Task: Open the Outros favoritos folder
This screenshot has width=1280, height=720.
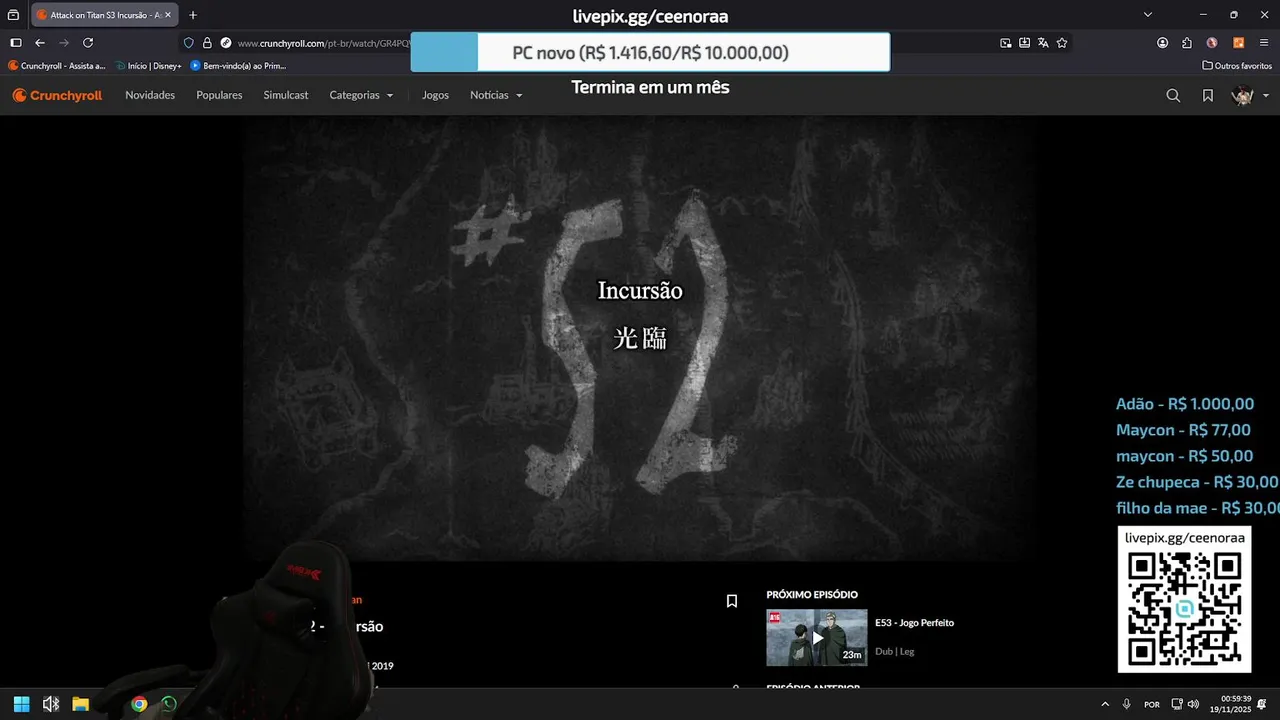Action: coord(1237,66)
